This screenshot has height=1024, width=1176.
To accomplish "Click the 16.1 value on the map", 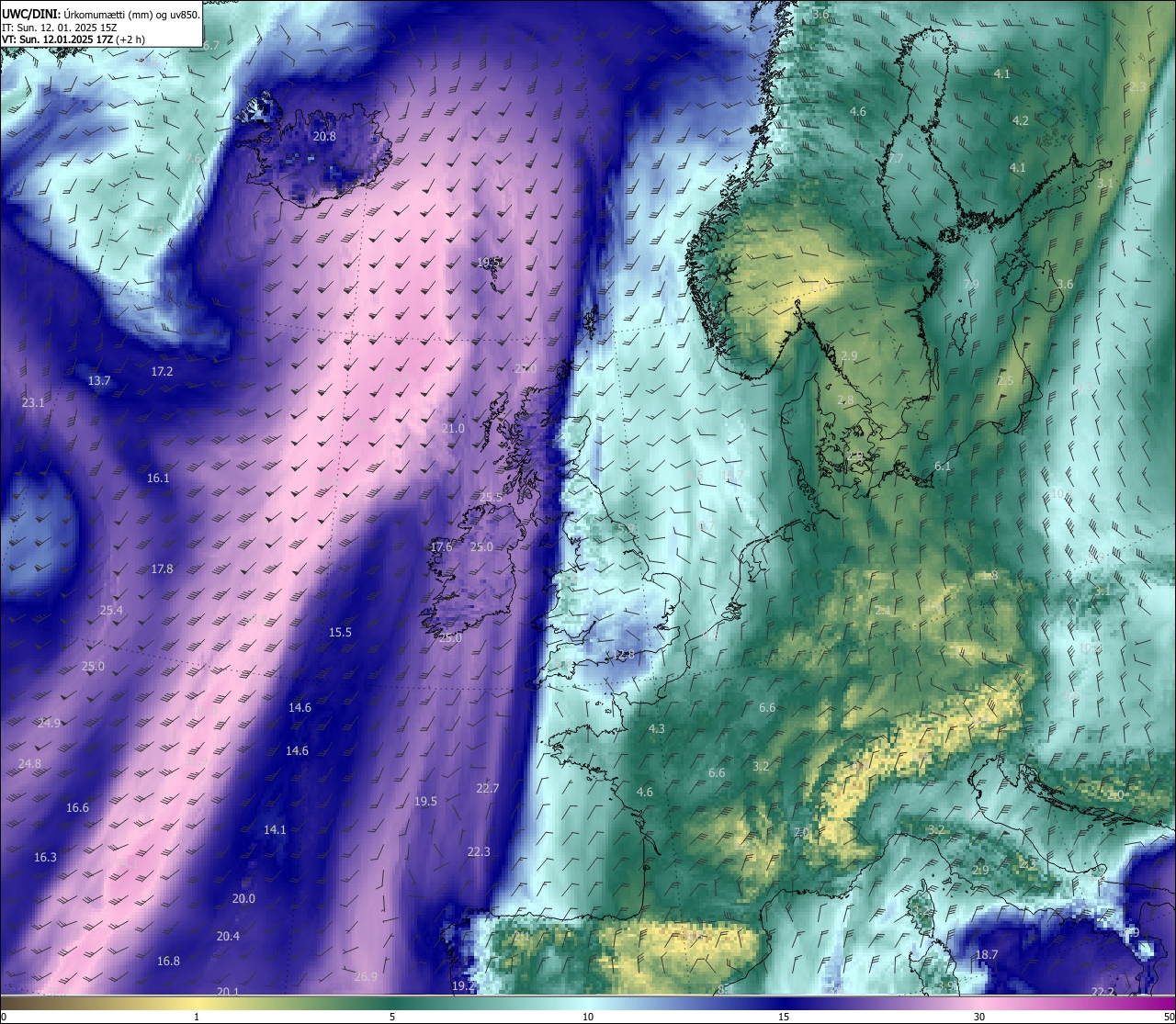I will [158, 478].
